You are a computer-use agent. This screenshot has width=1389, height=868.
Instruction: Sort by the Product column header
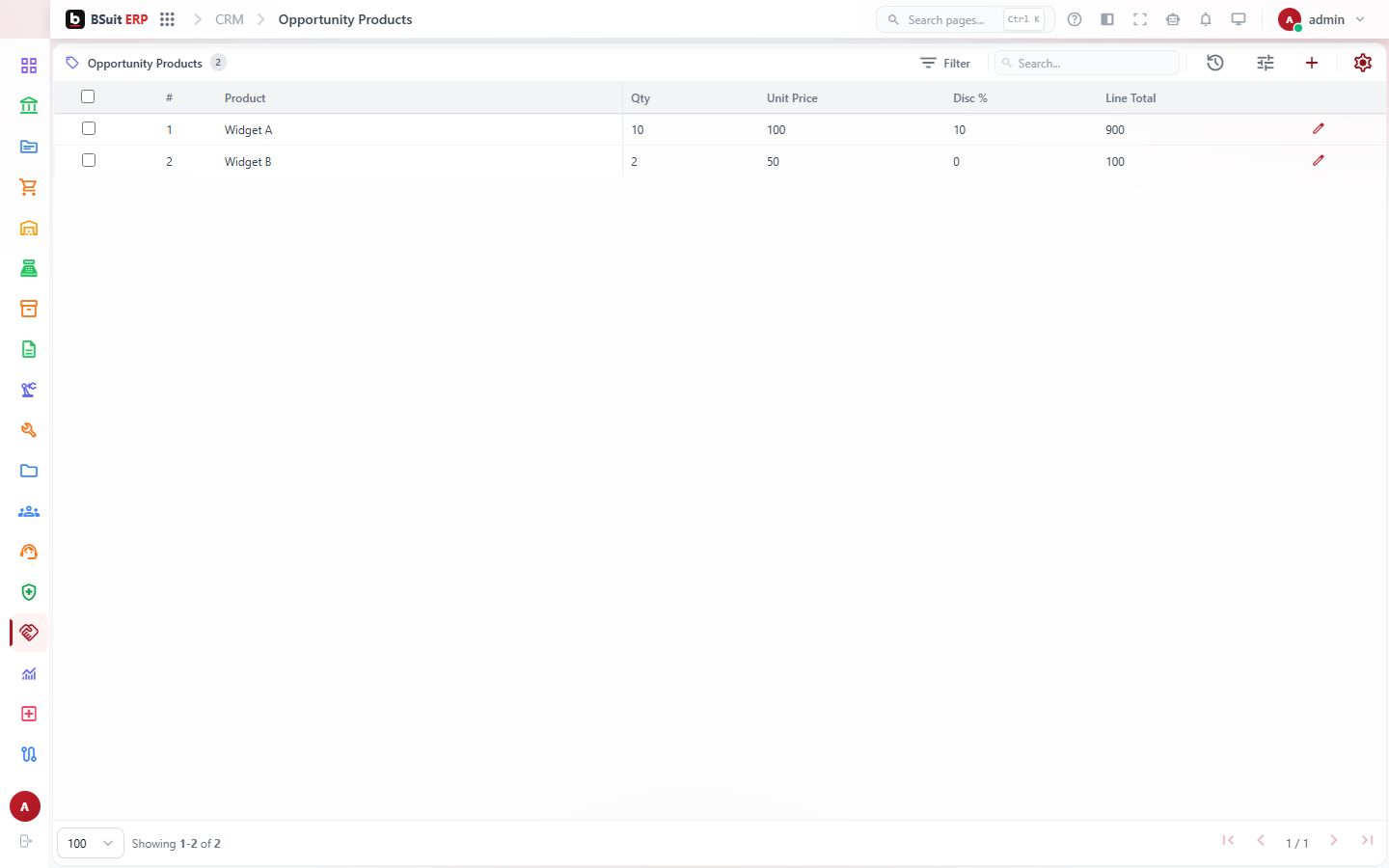click(245, 98)
